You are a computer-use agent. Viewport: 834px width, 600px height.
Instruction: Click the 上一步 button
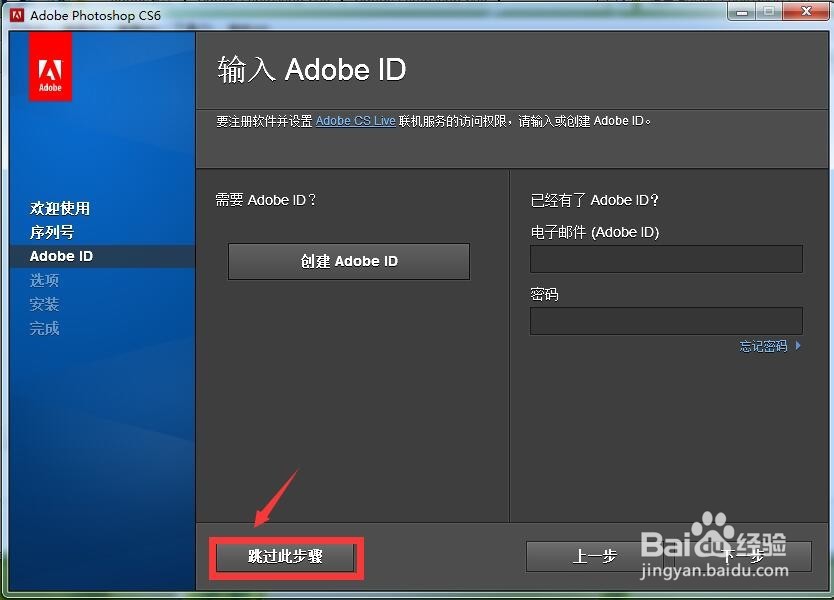(594, 556)
